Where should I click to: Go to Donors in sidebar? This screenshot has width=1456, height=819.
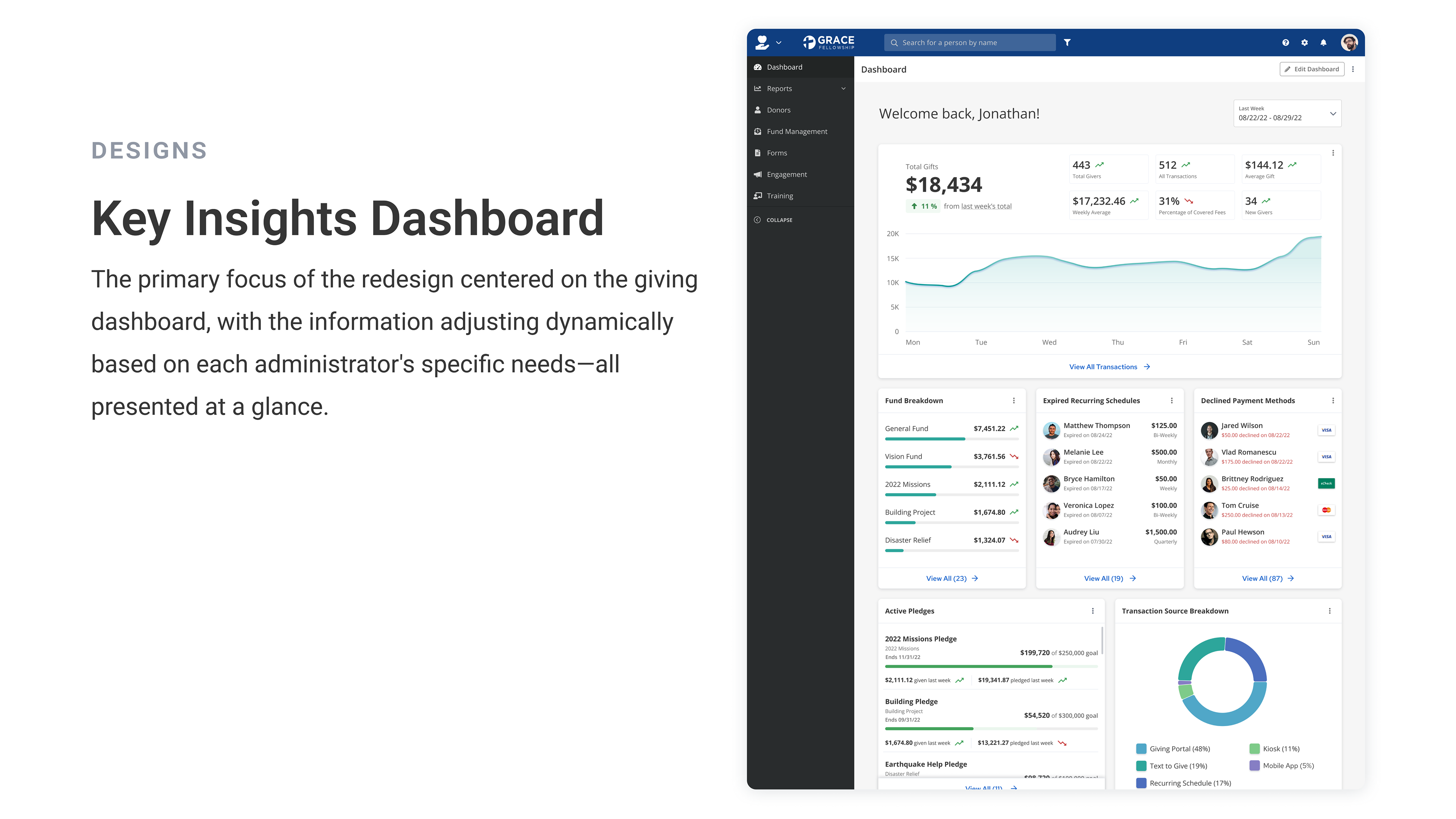(x=778, y=110)
